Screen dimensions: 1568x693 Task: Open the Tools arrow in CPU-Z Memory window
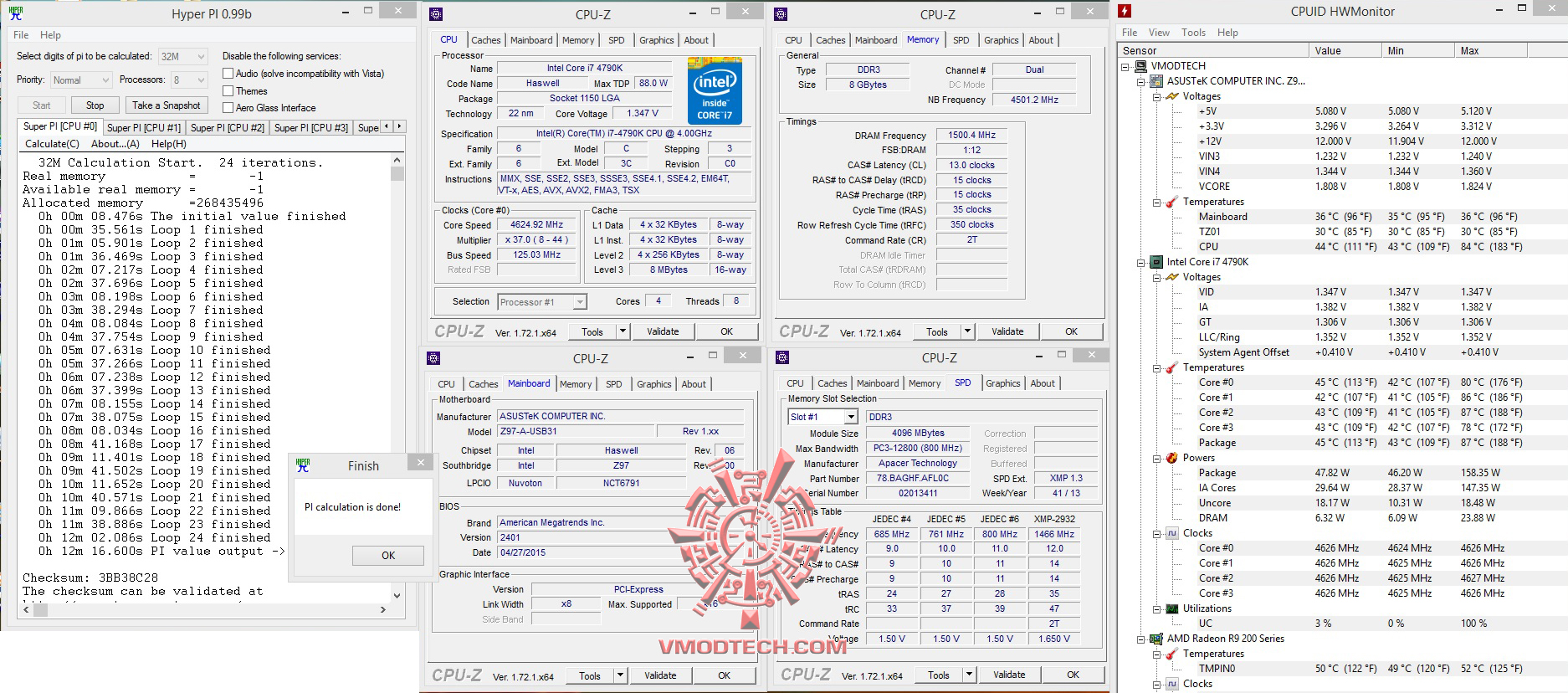[967, 331]
